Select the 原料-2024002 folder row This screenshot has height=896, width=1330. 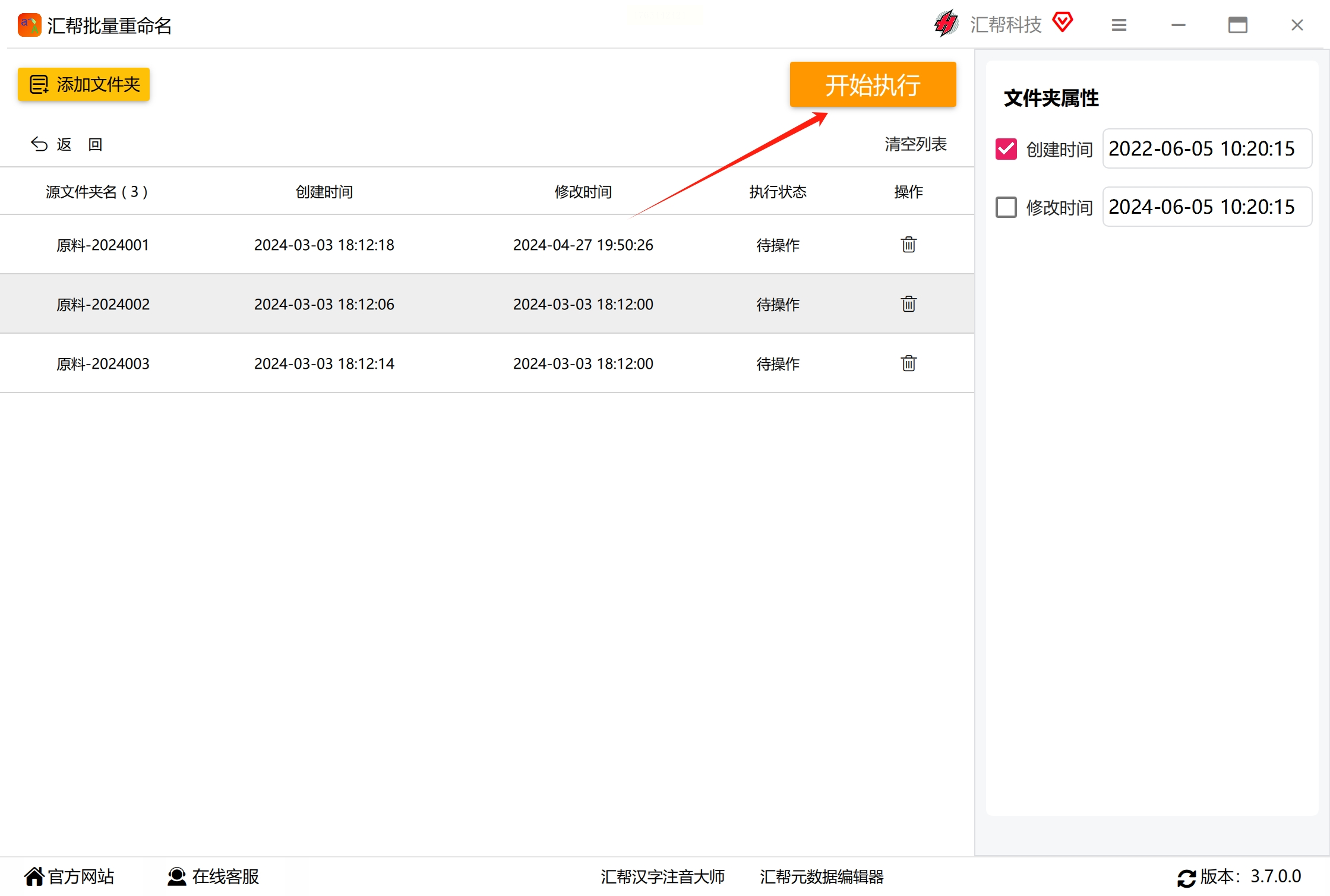click(x=103, y=304)
